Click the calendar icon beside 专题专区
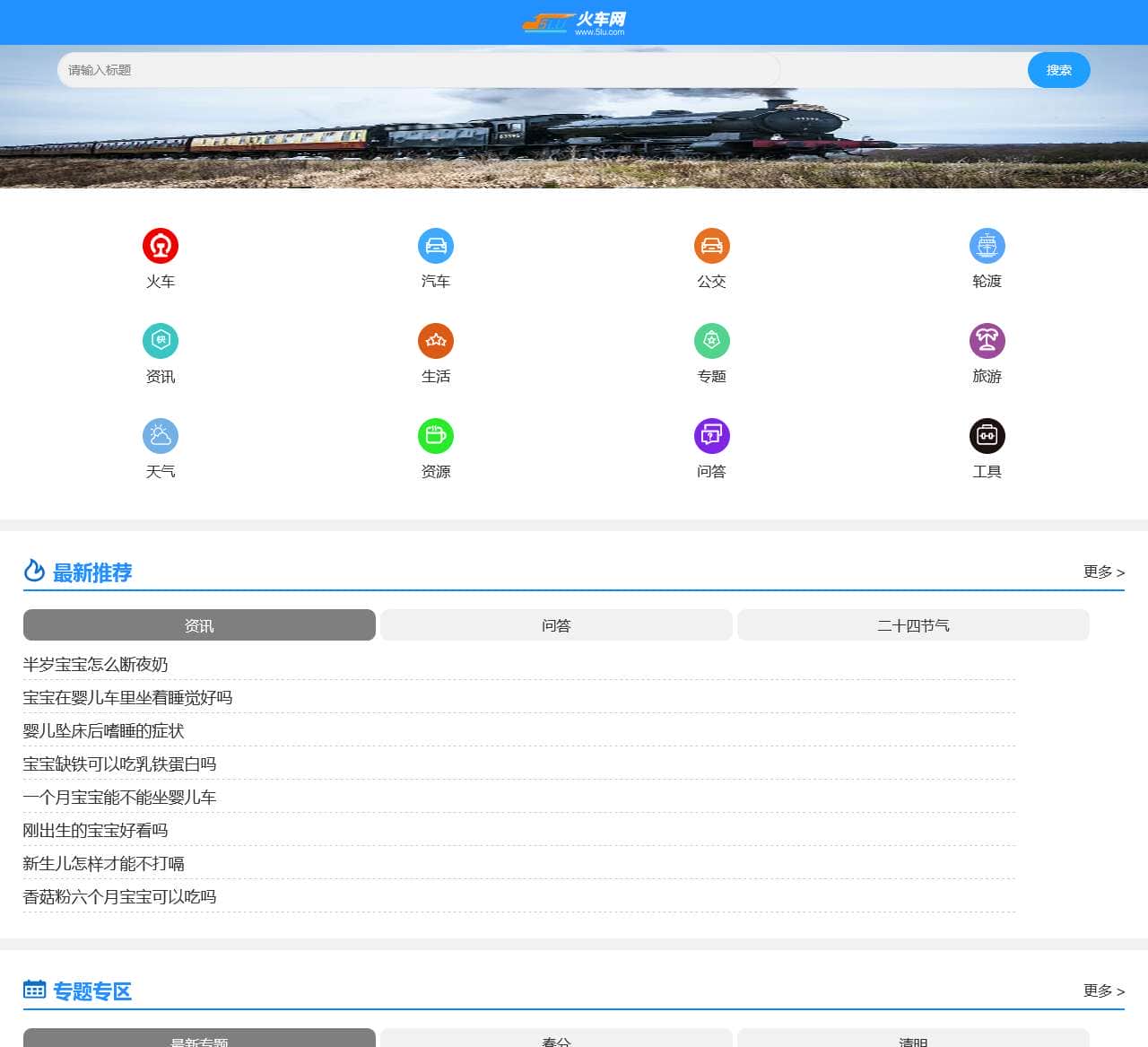This screenshot has height=1047, width=1148. pyautogui.click(x=34, y=990)
